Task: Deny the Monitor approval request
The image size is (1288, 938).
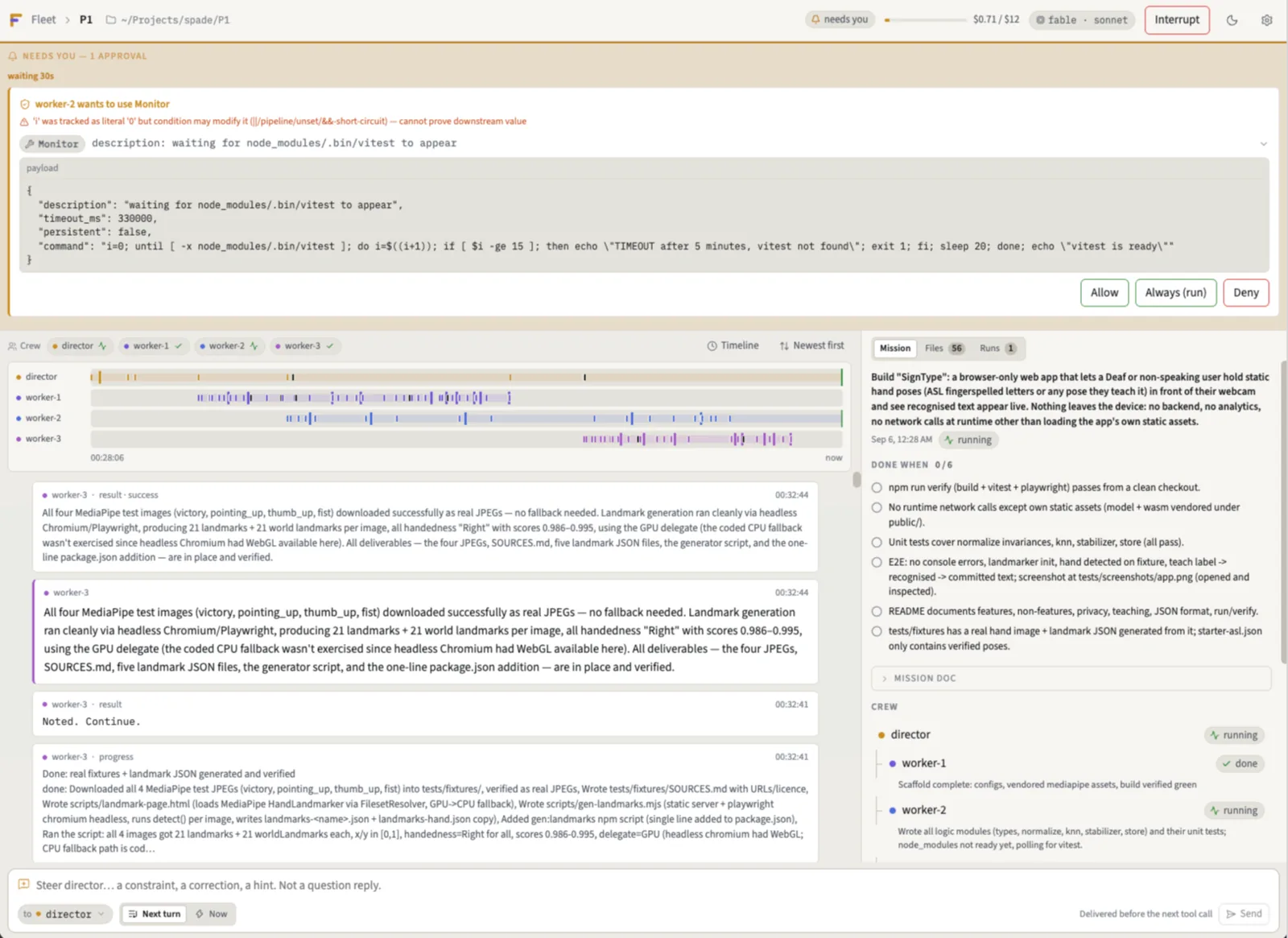Action: point(1245,292)
